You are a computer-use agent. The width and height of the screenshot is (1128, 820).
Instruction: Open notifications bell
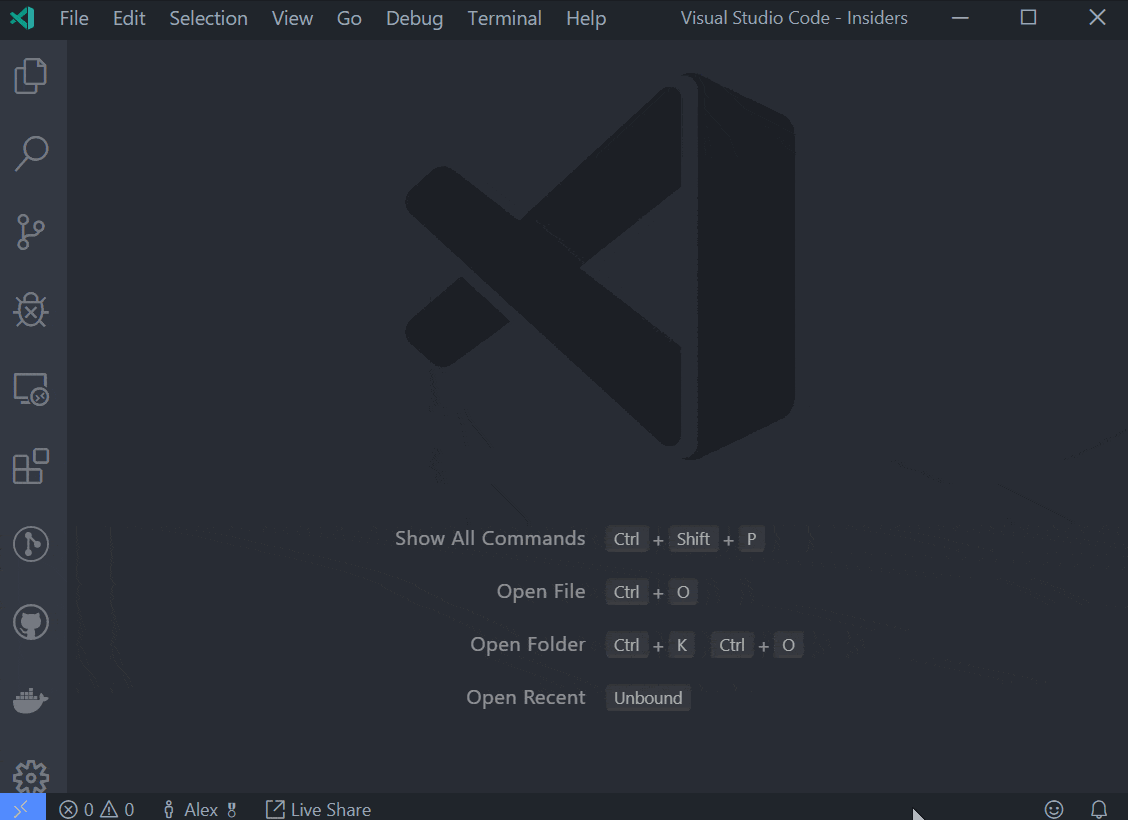(1099, 809)
